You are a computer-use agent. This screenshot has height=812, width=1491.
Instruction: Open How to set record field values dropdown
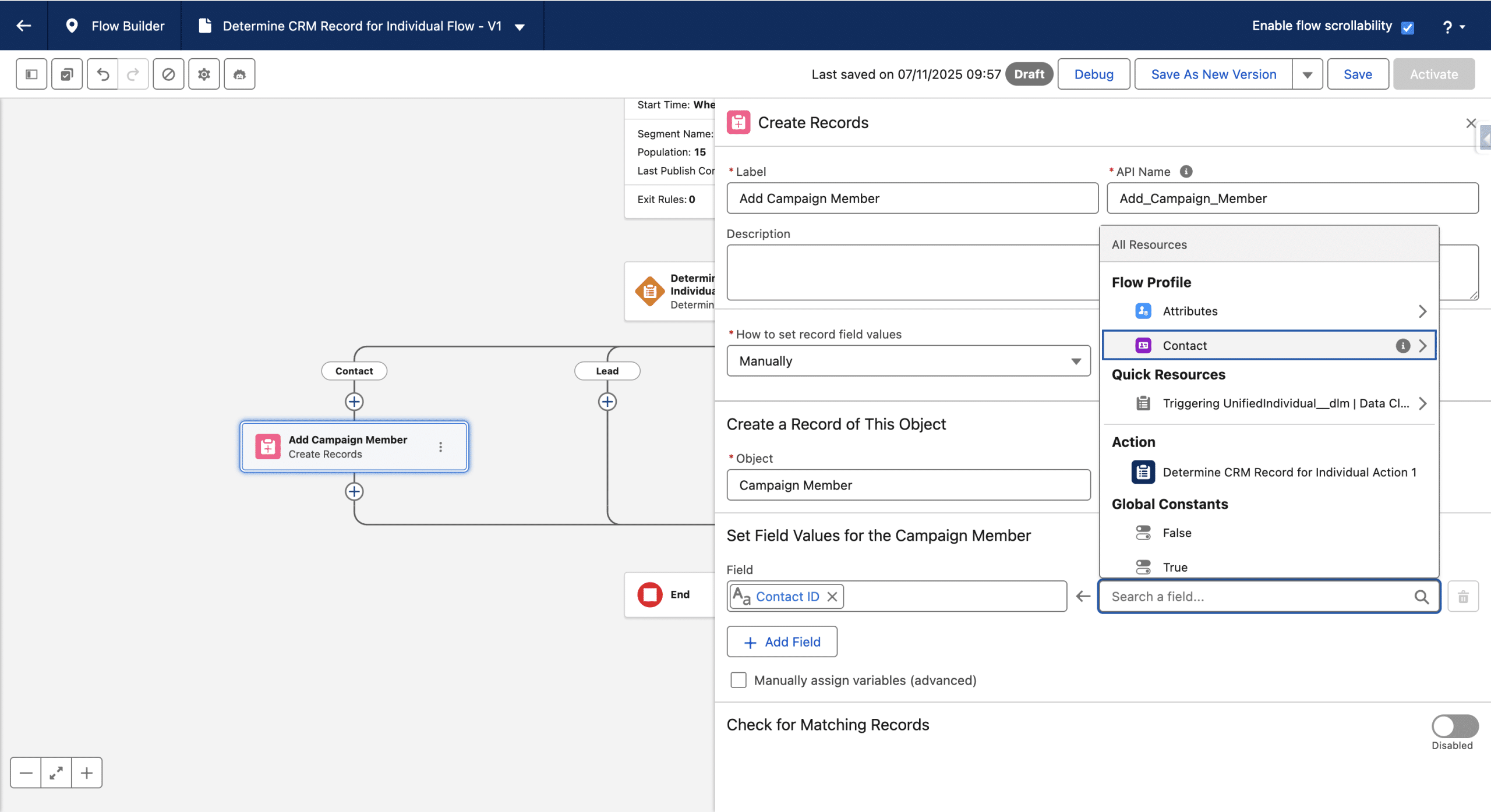(x=908, y=361)
